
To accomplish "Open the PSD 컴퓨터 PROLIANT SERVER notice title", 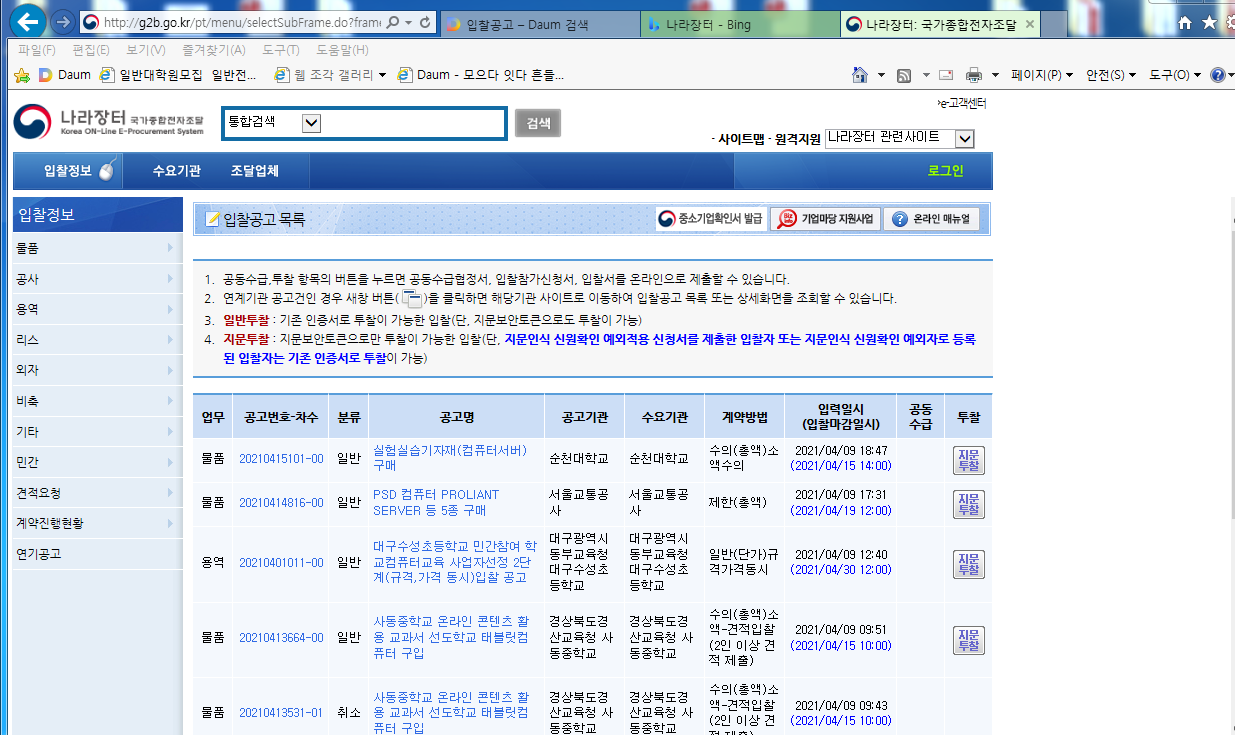I will (436, 502).
